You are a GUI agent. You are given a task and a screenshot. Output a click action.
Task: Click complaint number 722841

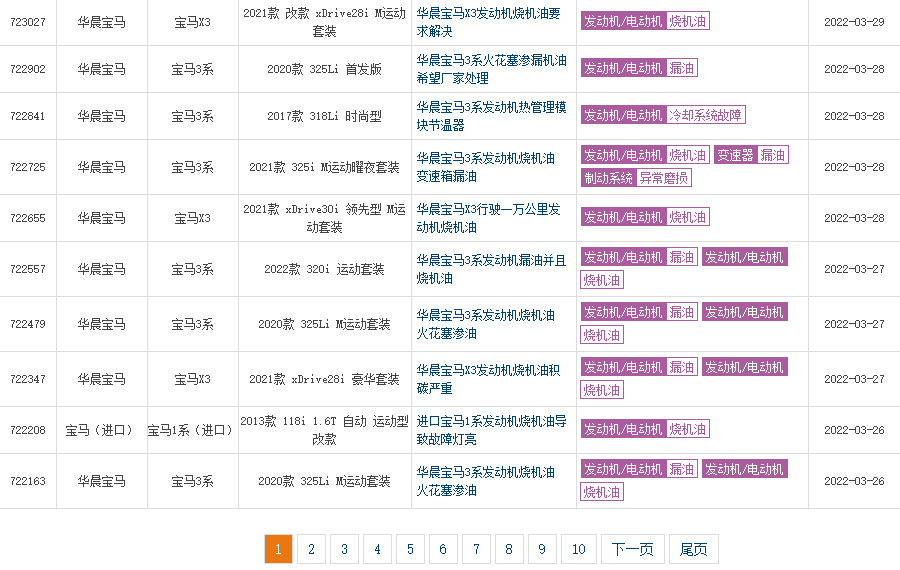28,117
